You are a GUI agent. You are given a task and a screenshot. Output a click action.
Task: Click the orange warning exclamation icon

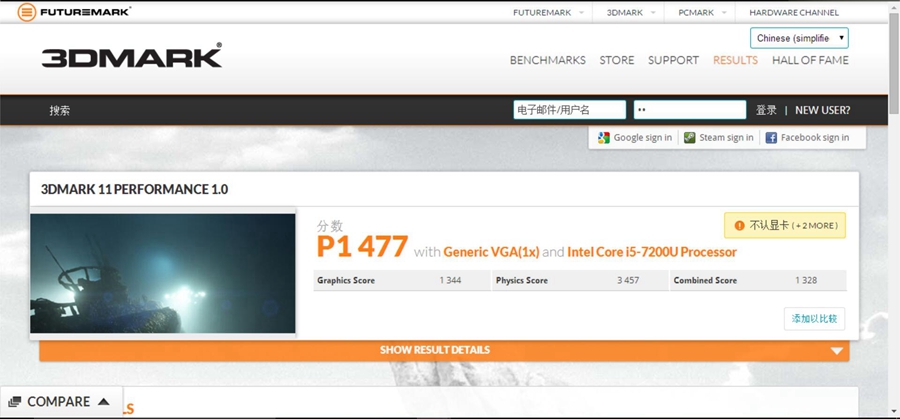739,226
